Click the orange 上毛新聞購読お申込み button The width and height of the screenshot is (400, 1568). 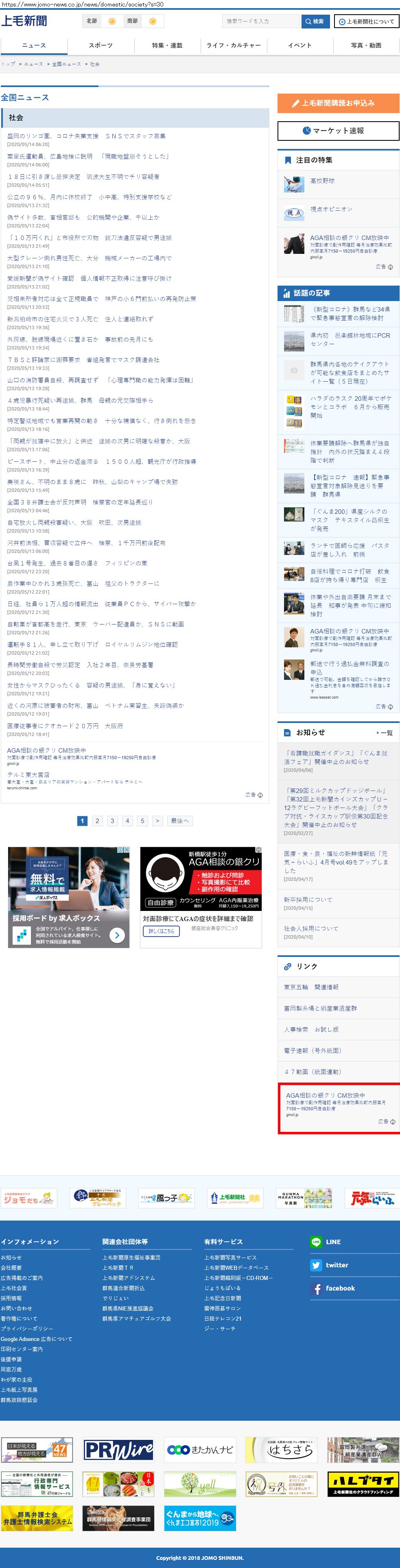pyautogui.click(x=338, y=103)
